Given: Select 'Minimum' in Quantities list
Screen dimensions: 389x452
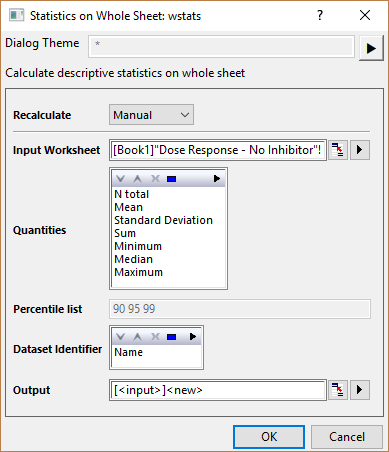Looking at the screenshot, I should point(138,246).
